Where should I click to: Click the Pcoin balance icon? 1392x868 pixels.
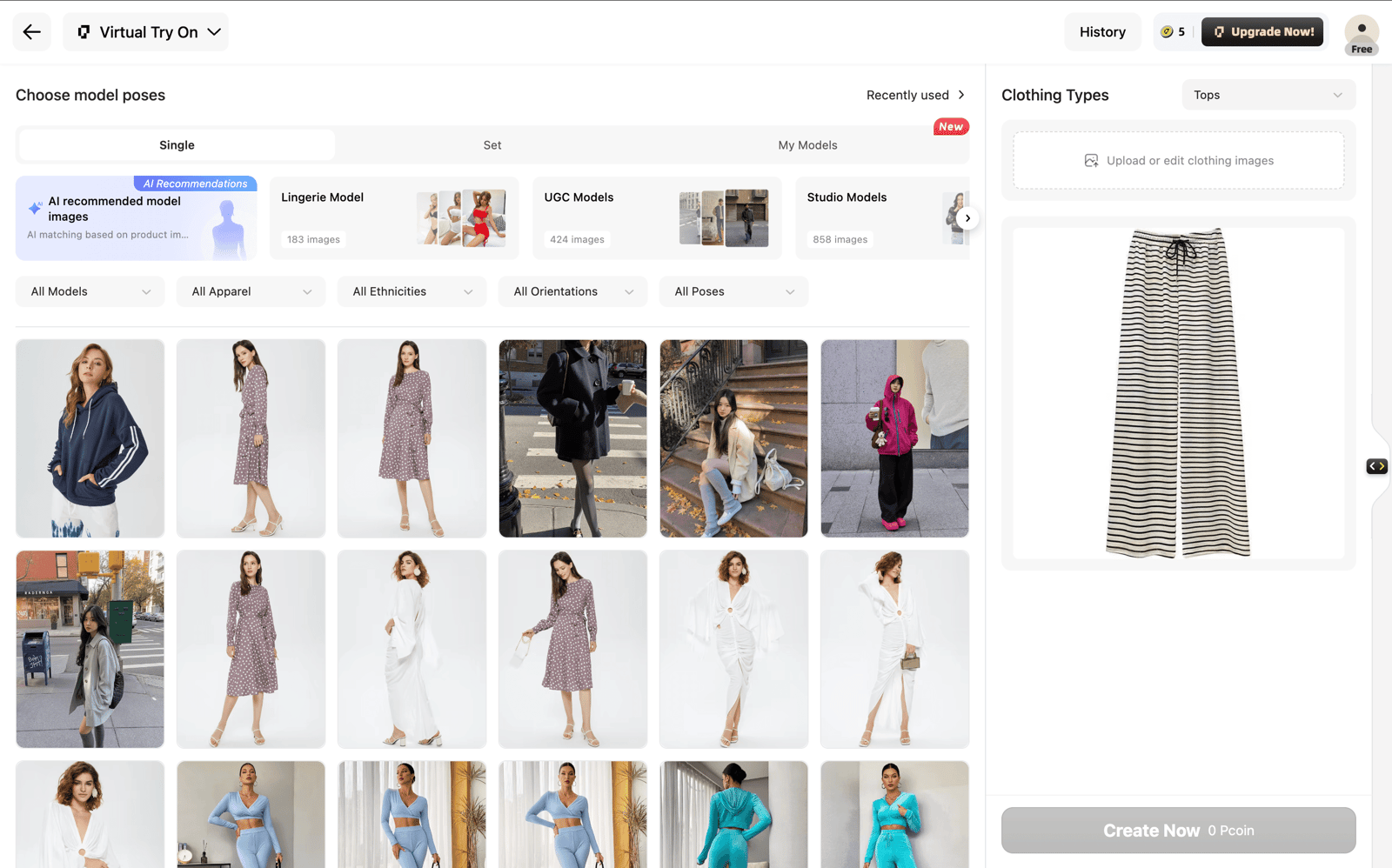coord(1167,32)
